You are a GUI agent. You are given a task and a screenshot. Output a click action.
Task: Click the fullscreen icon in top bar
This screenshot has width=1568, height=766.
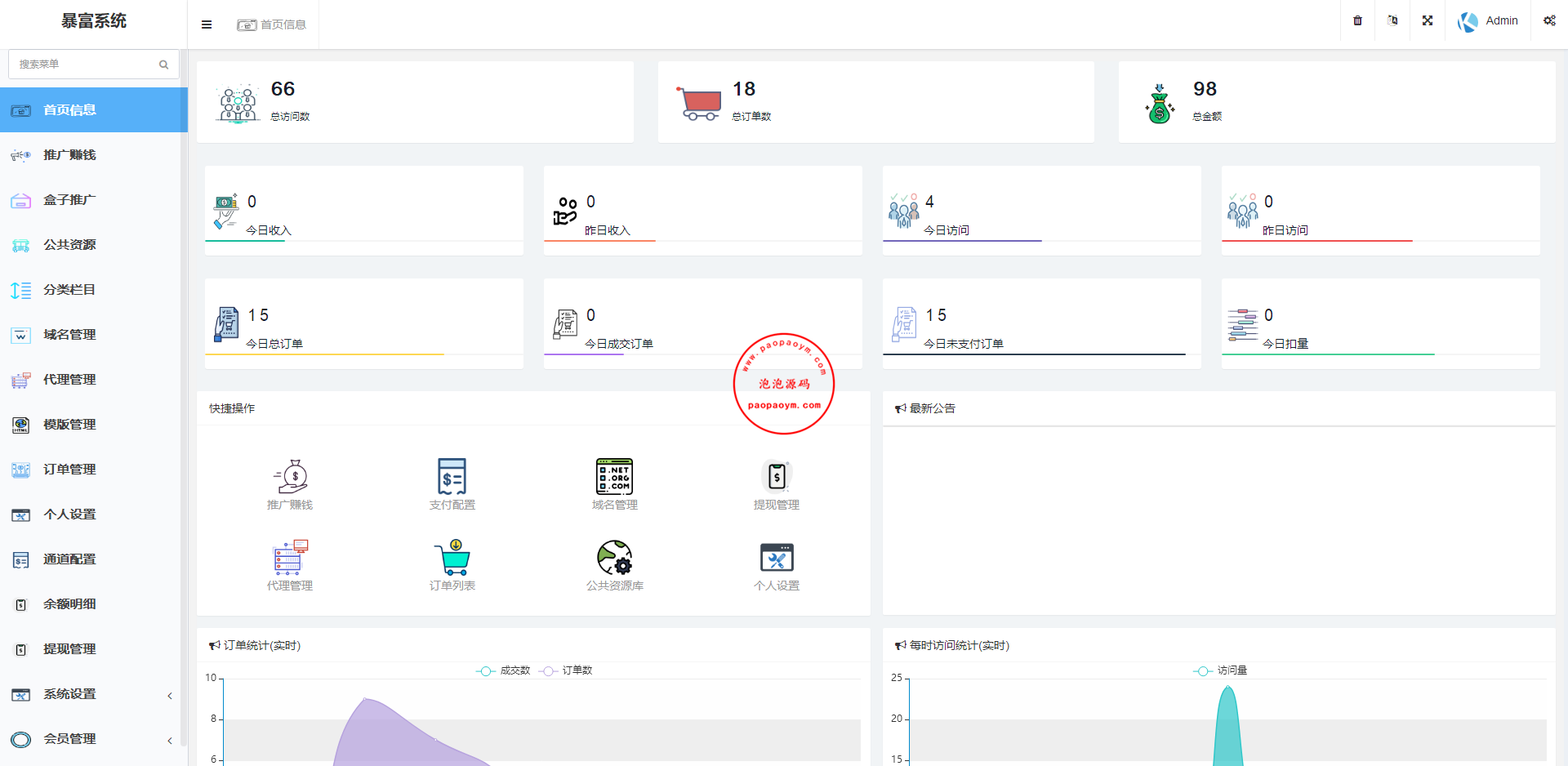click(1428, 20)
